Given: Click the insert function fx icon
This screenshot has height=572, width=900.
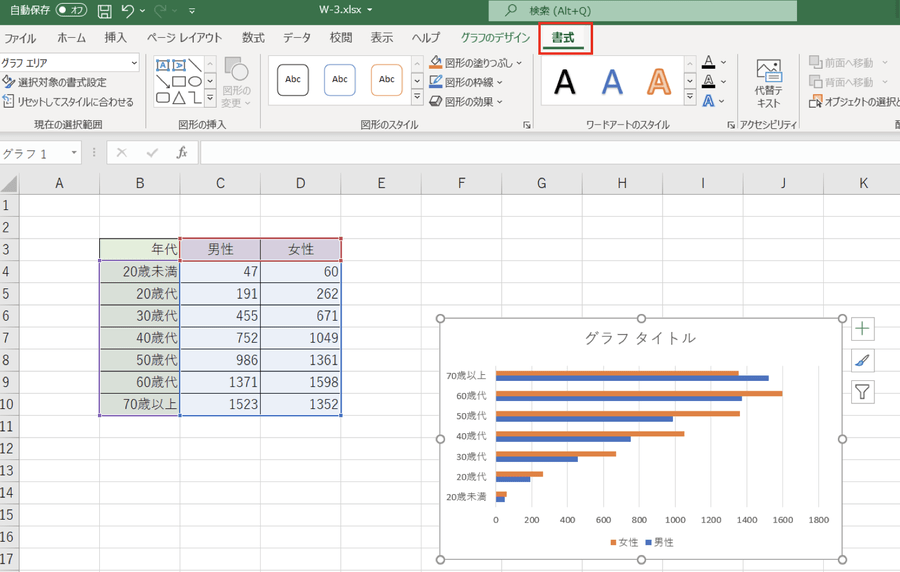Looking at the screenshot, I should tap(182, 153).
